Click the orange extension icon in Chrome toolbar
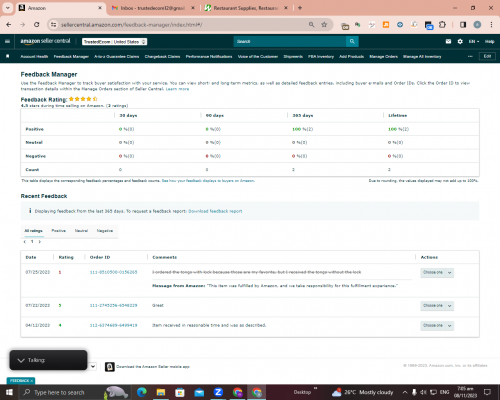Image resolution: width=500 pixels, height=400 pixels. (x=386, y=25)
